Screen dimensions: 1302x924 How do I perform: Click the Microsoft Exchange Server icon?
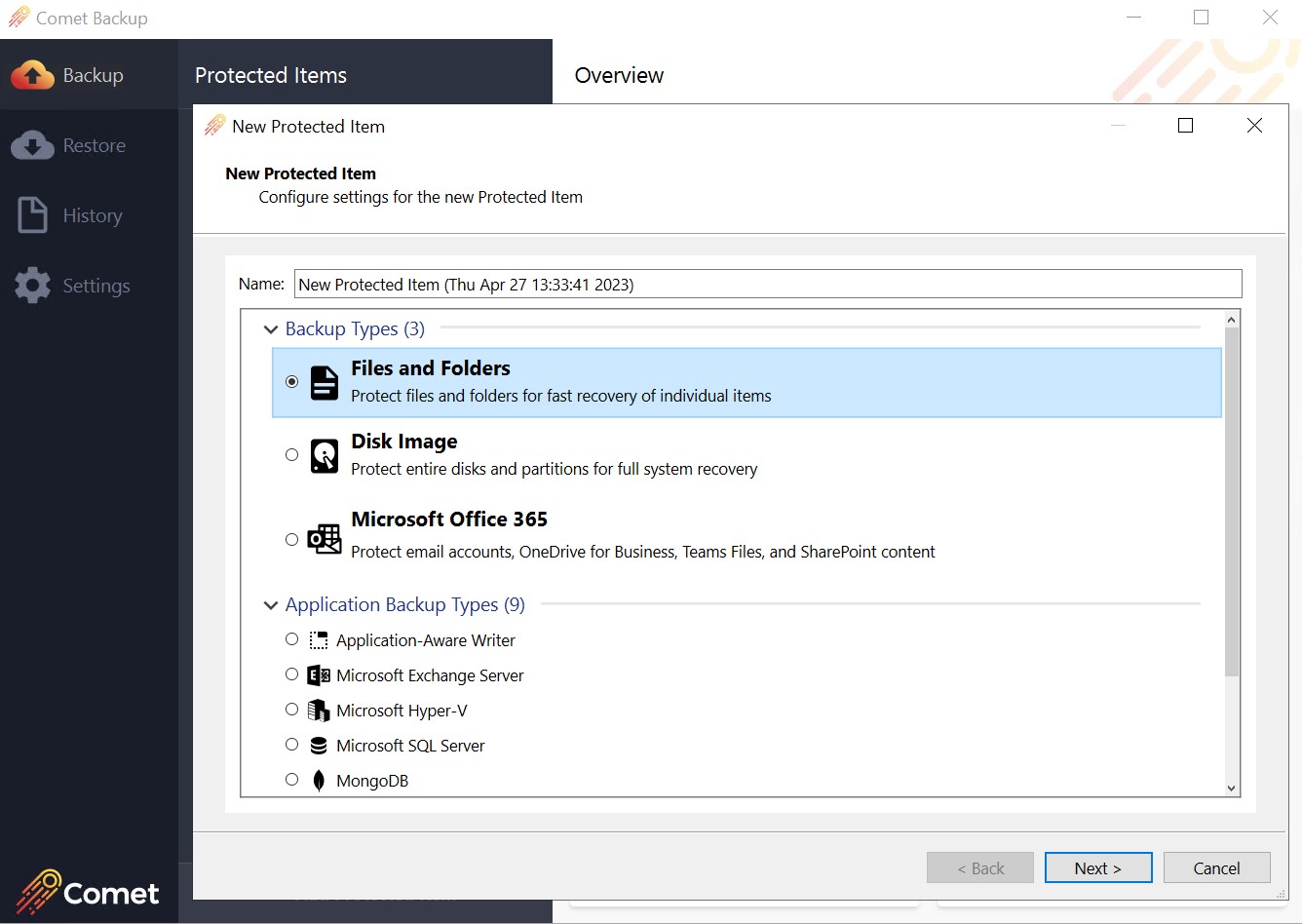319,675
